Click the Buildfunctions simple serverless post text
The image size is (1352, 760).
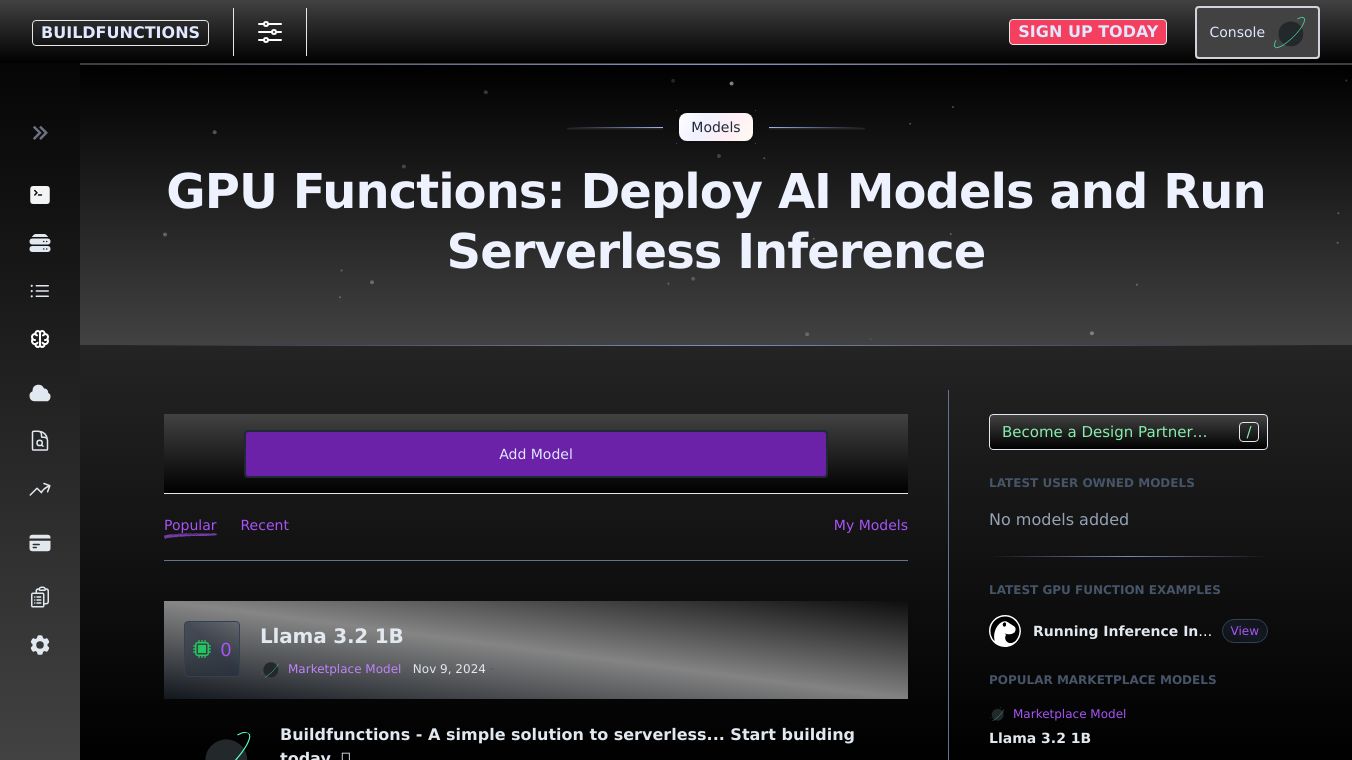(567, 744)
